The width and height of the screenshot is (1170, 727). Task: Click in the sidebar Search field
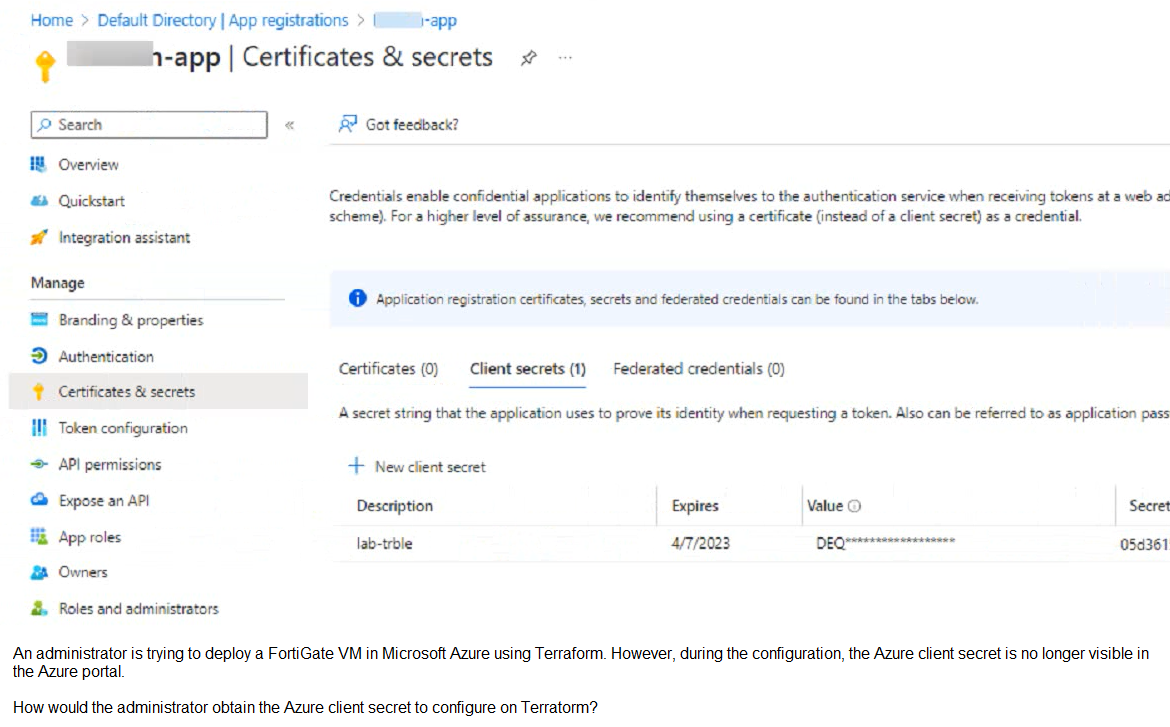(149, 125)
